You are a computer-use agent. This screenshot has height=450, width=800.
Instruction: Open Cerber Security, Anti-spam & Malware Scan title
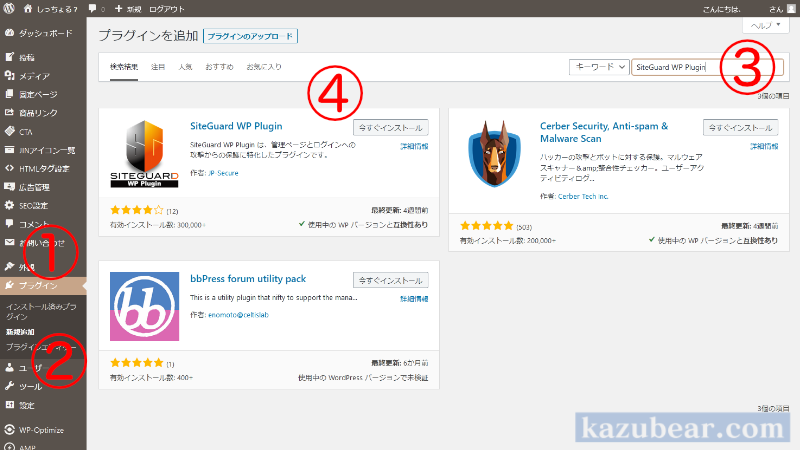(604, 132)
